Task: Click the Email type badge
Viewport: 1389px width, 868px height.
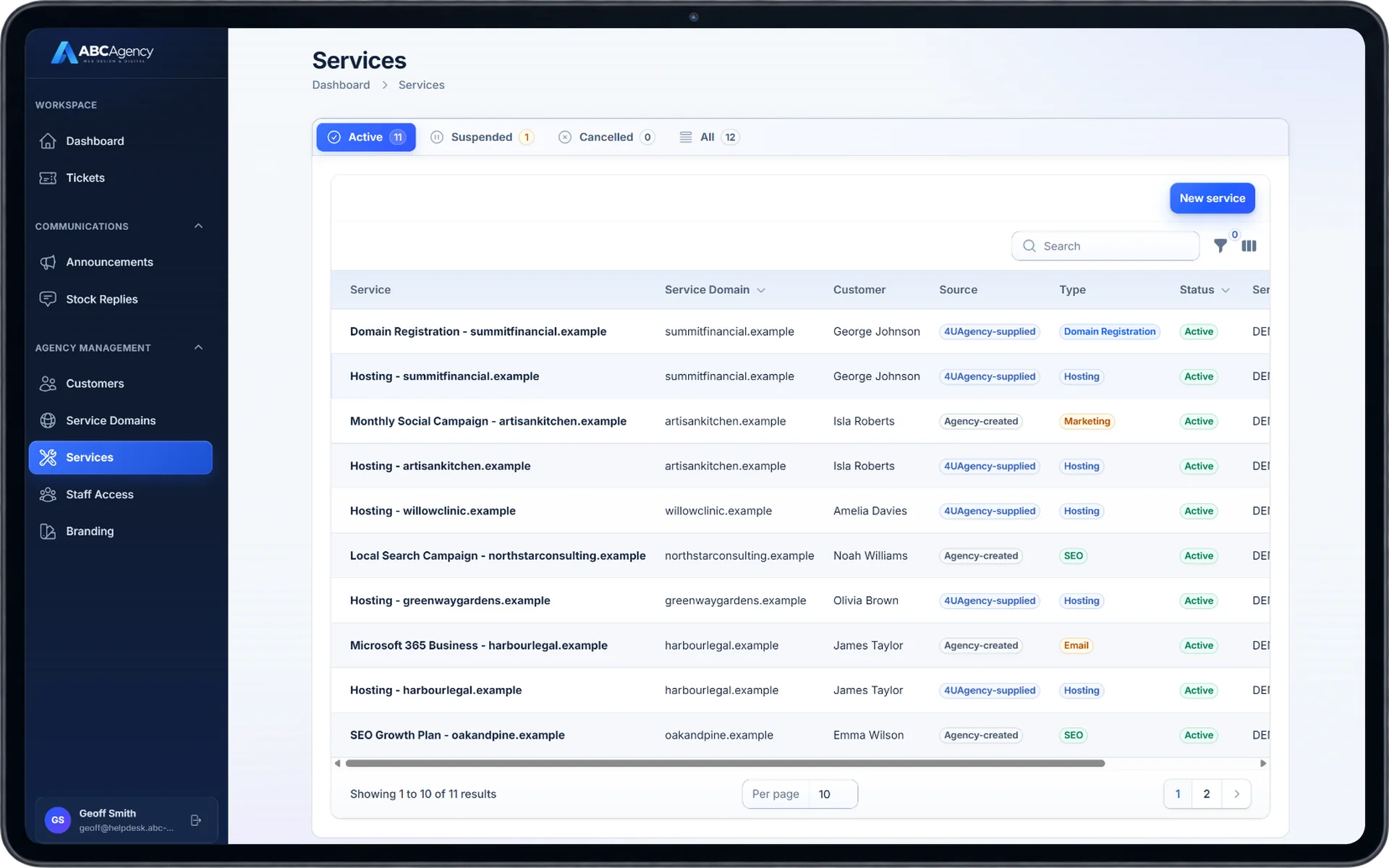Action: (1076, 645)
